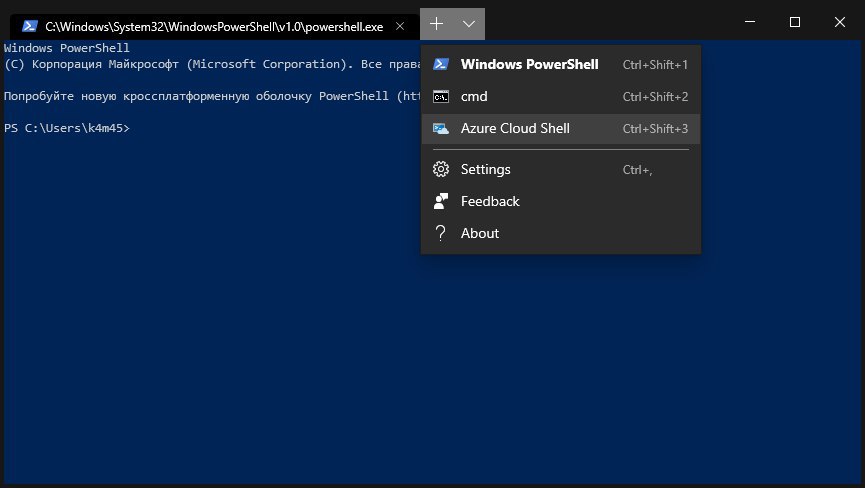Click the Azure Cloud Shell icon
Image resolution: width=865 pixels, height=488 pixels.
[441, 128]
